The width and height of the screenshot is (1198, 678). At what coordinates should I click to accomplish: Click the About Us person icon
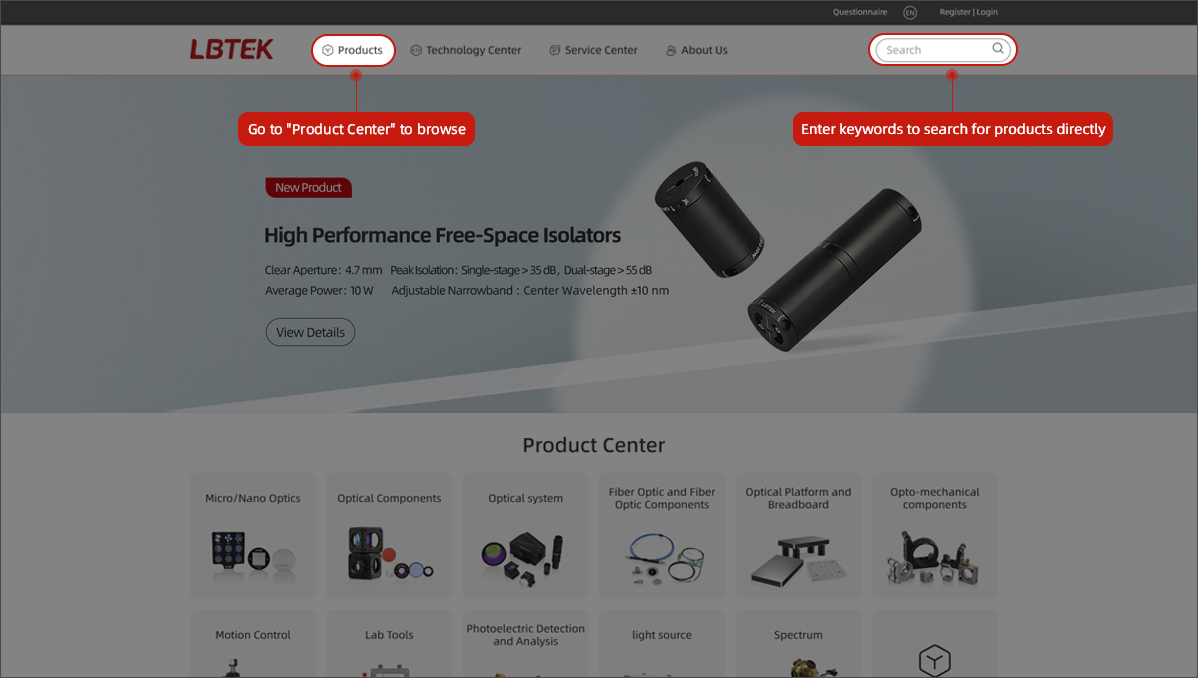pyautogui.click(x=671, y=50)
